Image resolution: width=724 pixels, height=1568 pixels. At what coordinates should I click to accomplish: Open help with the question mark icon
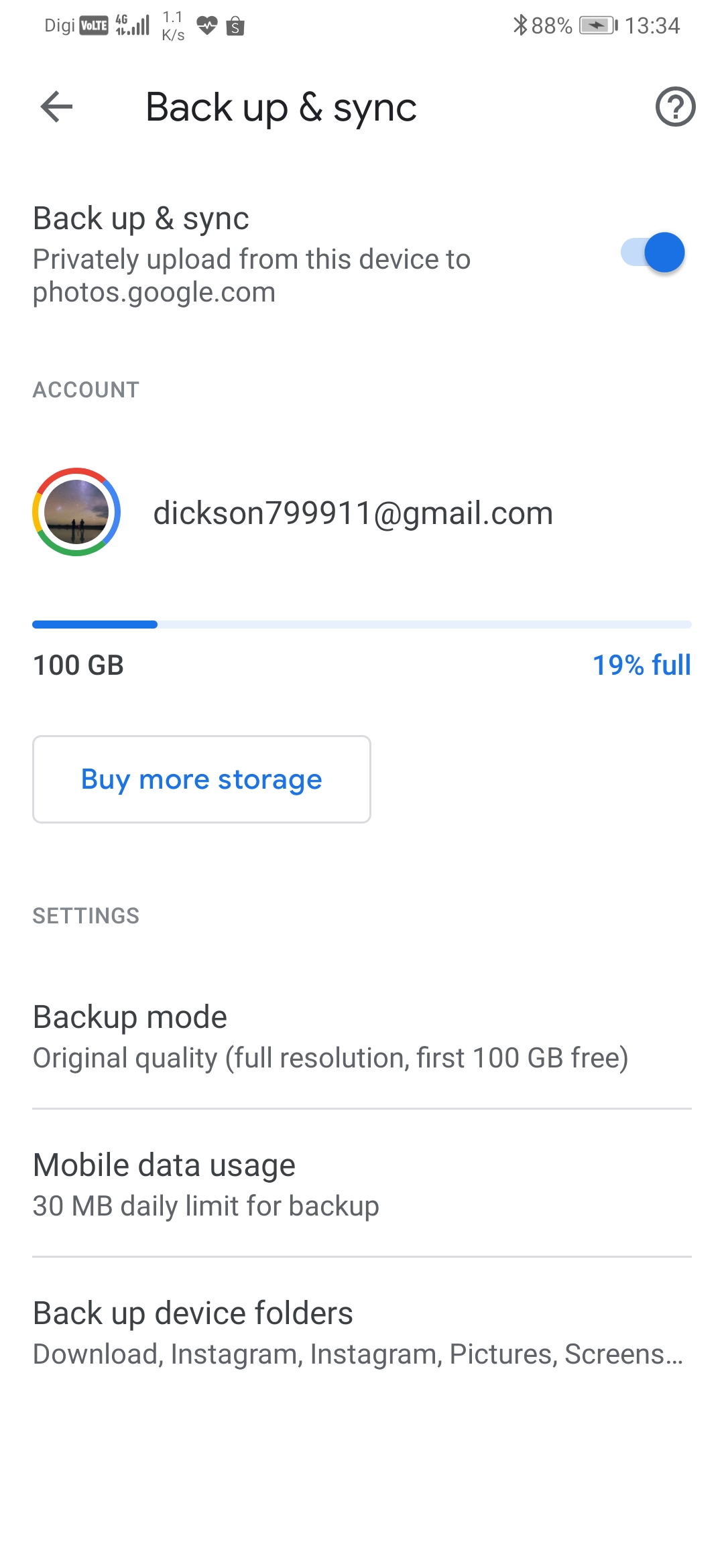click(674, 107)
